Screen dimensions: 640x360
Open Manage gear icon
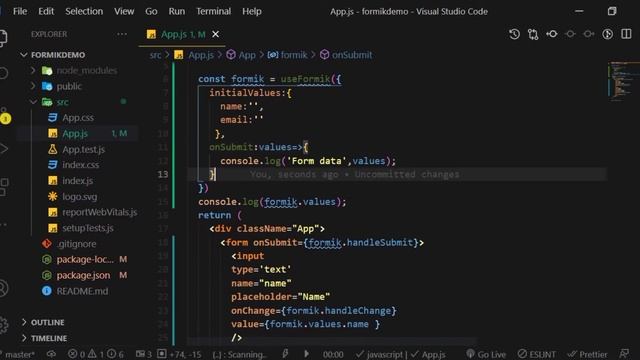4,325
